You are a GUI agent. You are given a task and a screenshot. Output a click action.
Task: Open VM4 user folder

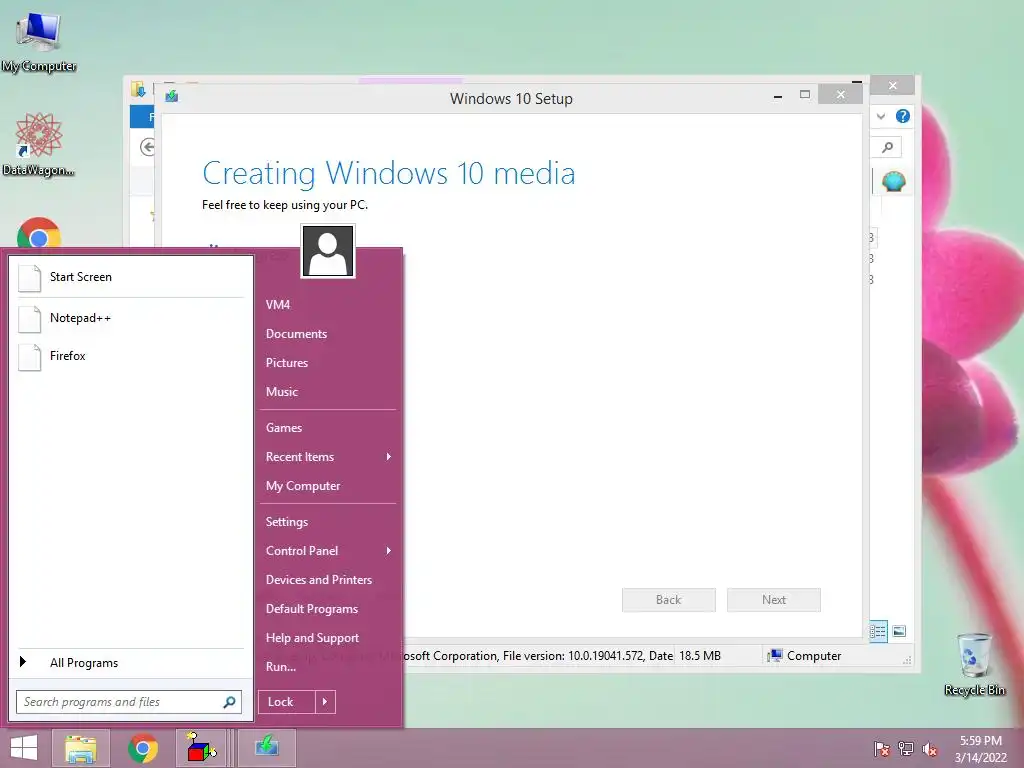point(278,305)
